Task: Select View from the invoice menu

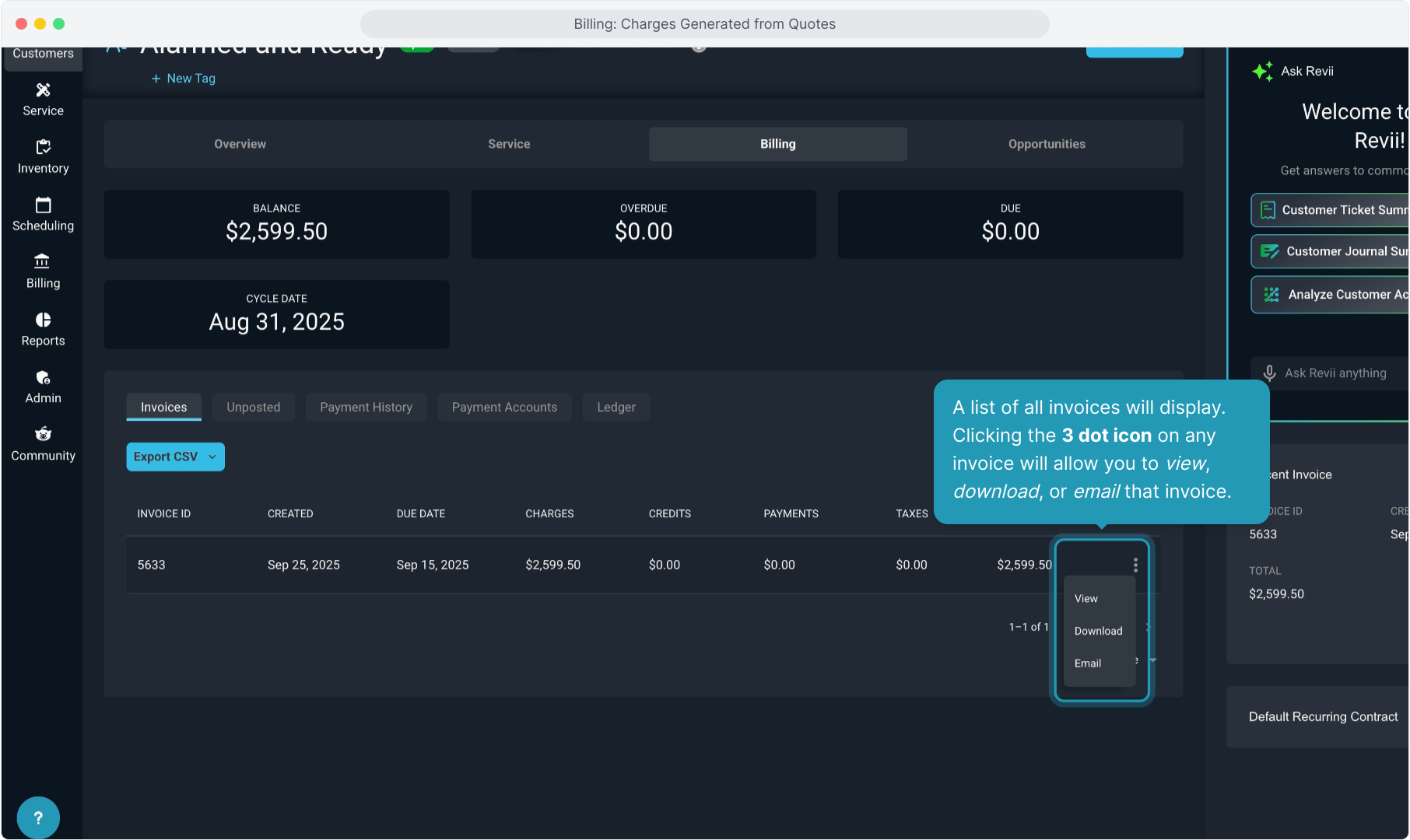Action: pyautogui.click(x=1086, y=598)
